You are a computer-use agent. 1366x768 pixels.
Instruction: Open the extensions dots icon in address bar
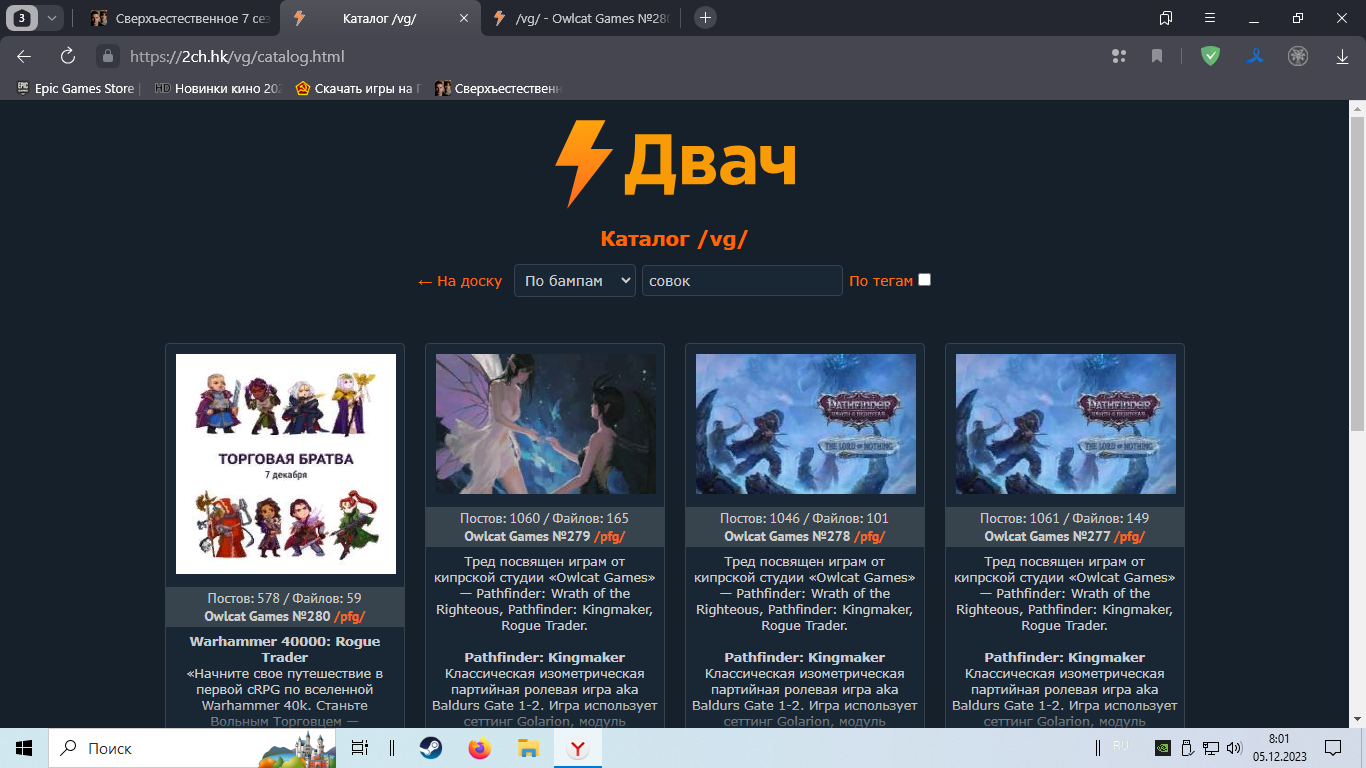(x=1119, y=57)
